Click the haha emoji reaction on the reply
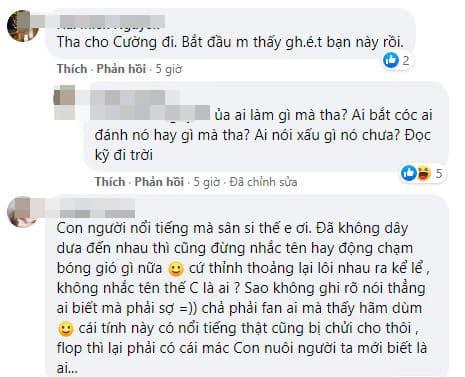The height and width of the screenshot is (377, 465). tap(424, 173)
